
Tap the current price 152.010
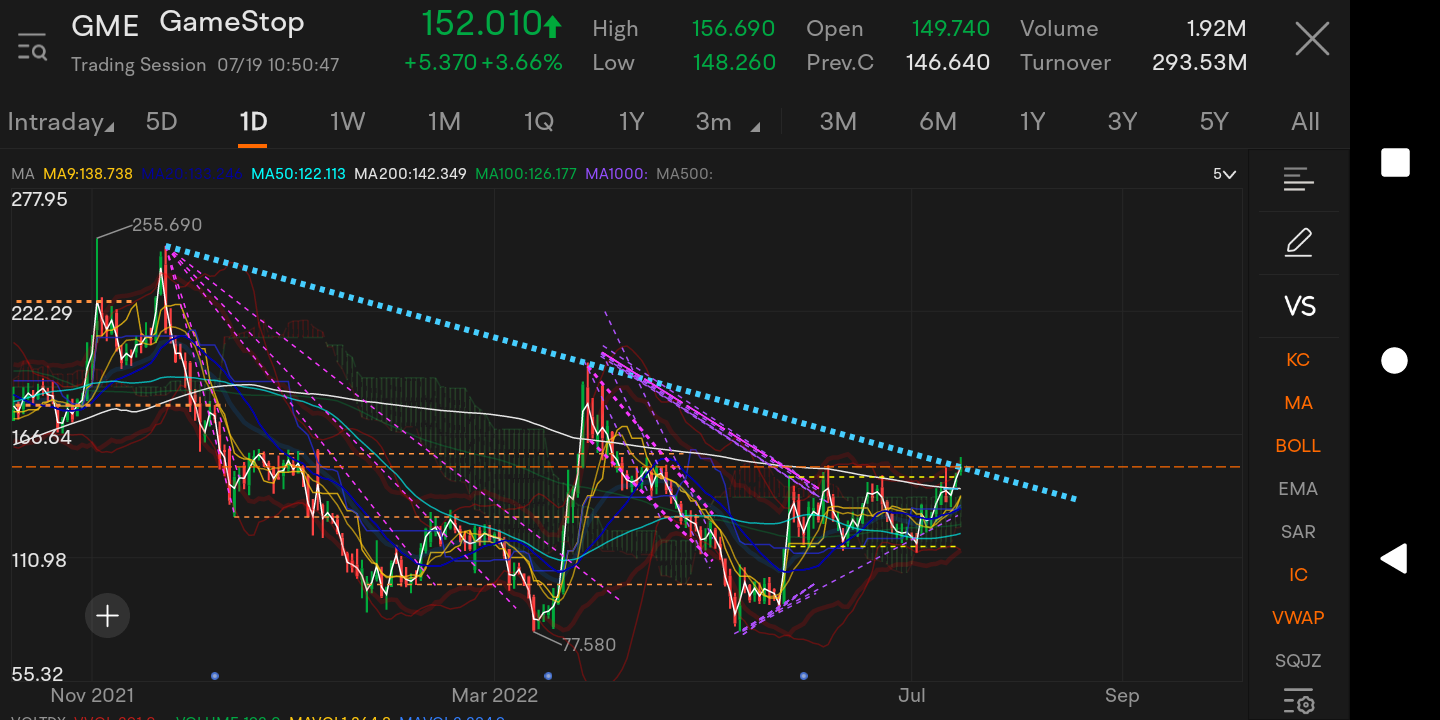tap(480, 22)
